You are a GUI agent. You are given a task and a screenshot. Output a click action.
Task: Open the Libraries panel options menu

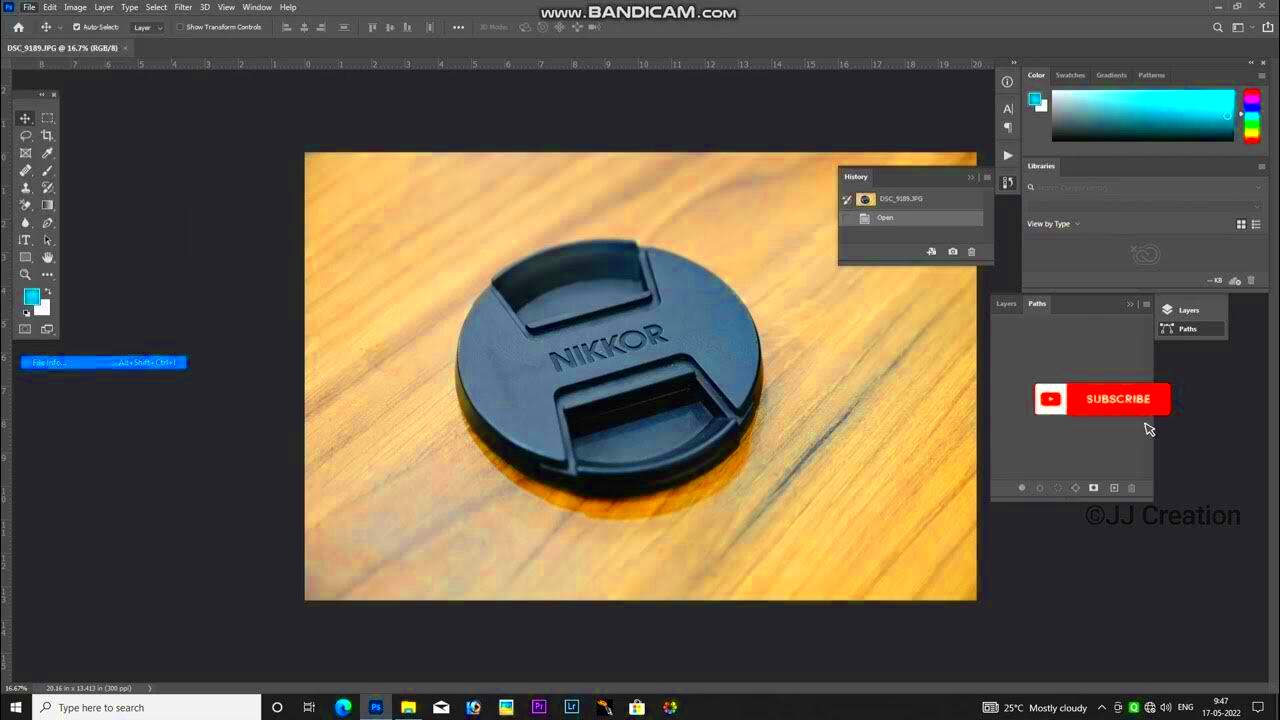click(1262, 166)
